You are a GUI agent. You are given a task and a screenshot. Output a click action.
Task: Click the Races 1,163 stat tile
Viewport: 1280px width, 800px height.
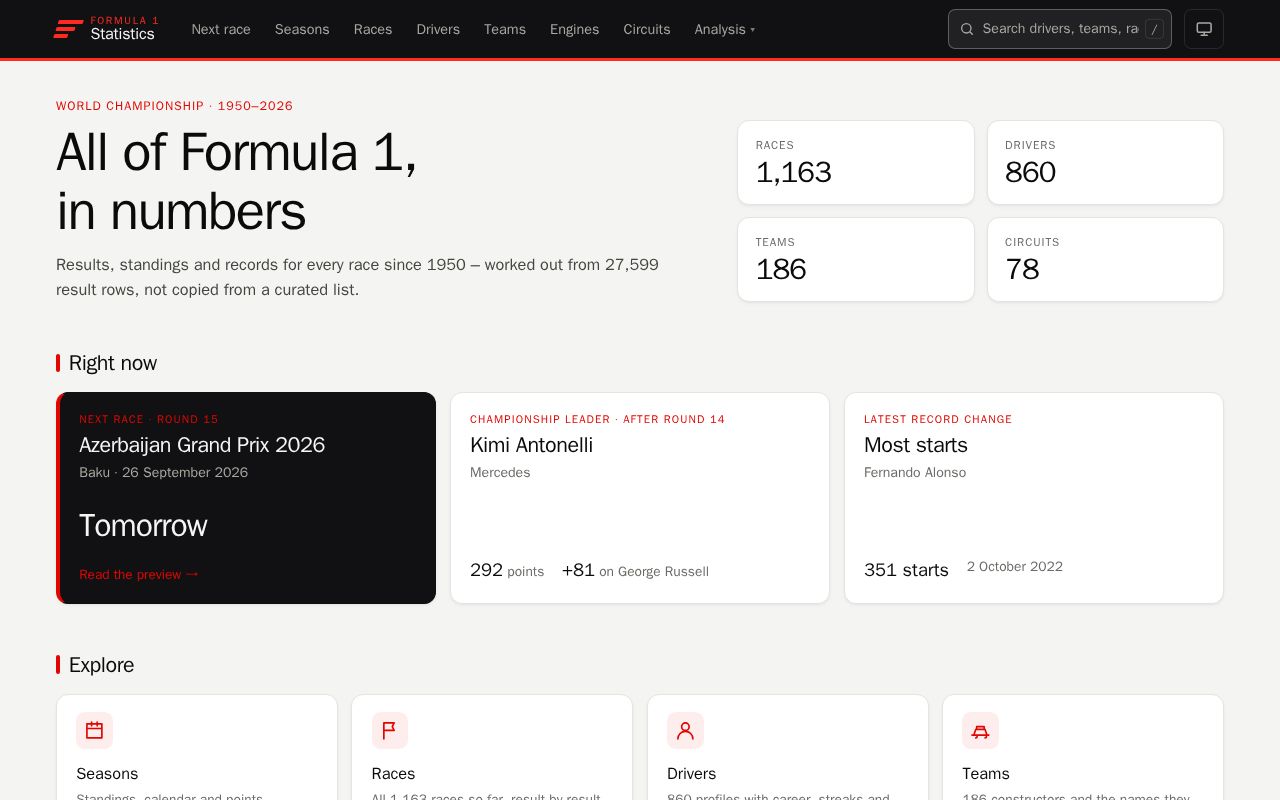[856, 163]
